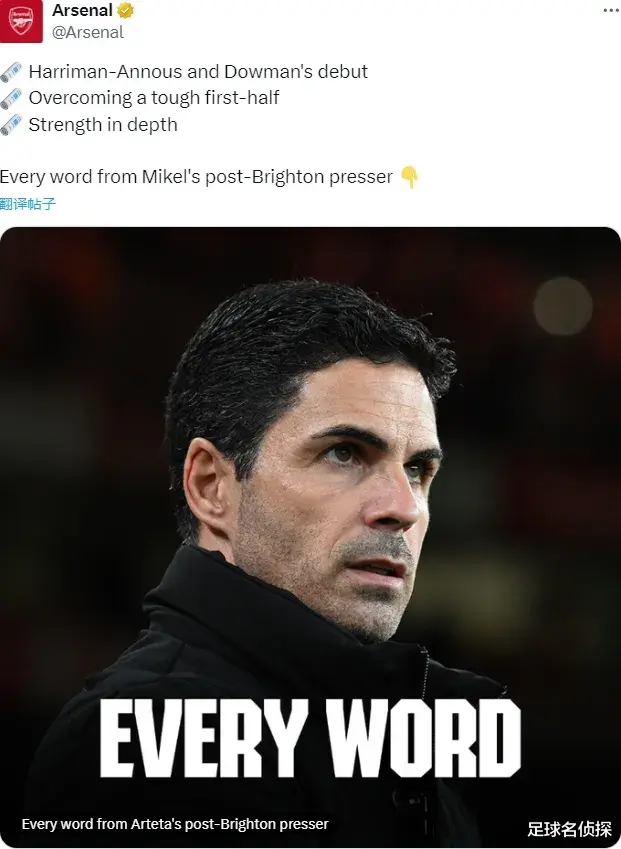Select the Strength in depth line
The image size is (621, 849).
tap(103, 125)
